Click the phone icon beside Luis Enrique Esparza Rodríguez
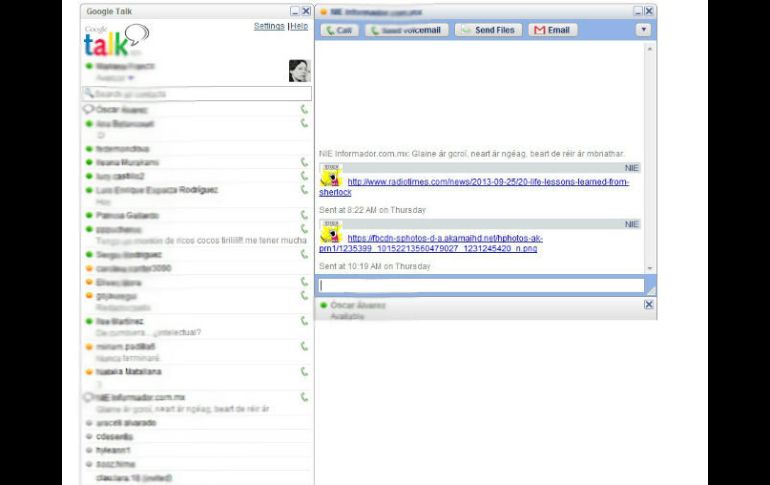Image resolution: width=770 pixels, height=485 pixels. pyautogui.click(x=304, y=189)
